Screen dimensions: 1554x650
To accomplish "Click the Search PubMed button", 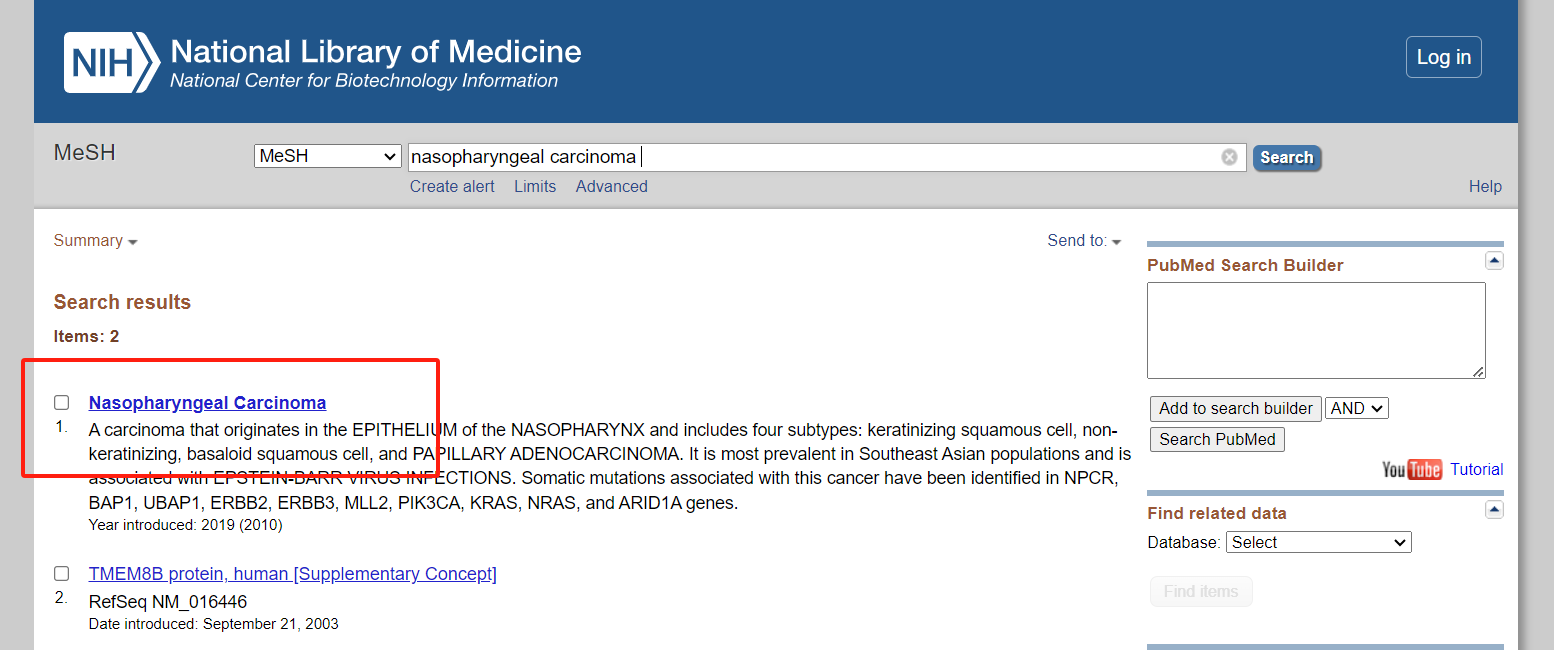I will coord(1217,439).
